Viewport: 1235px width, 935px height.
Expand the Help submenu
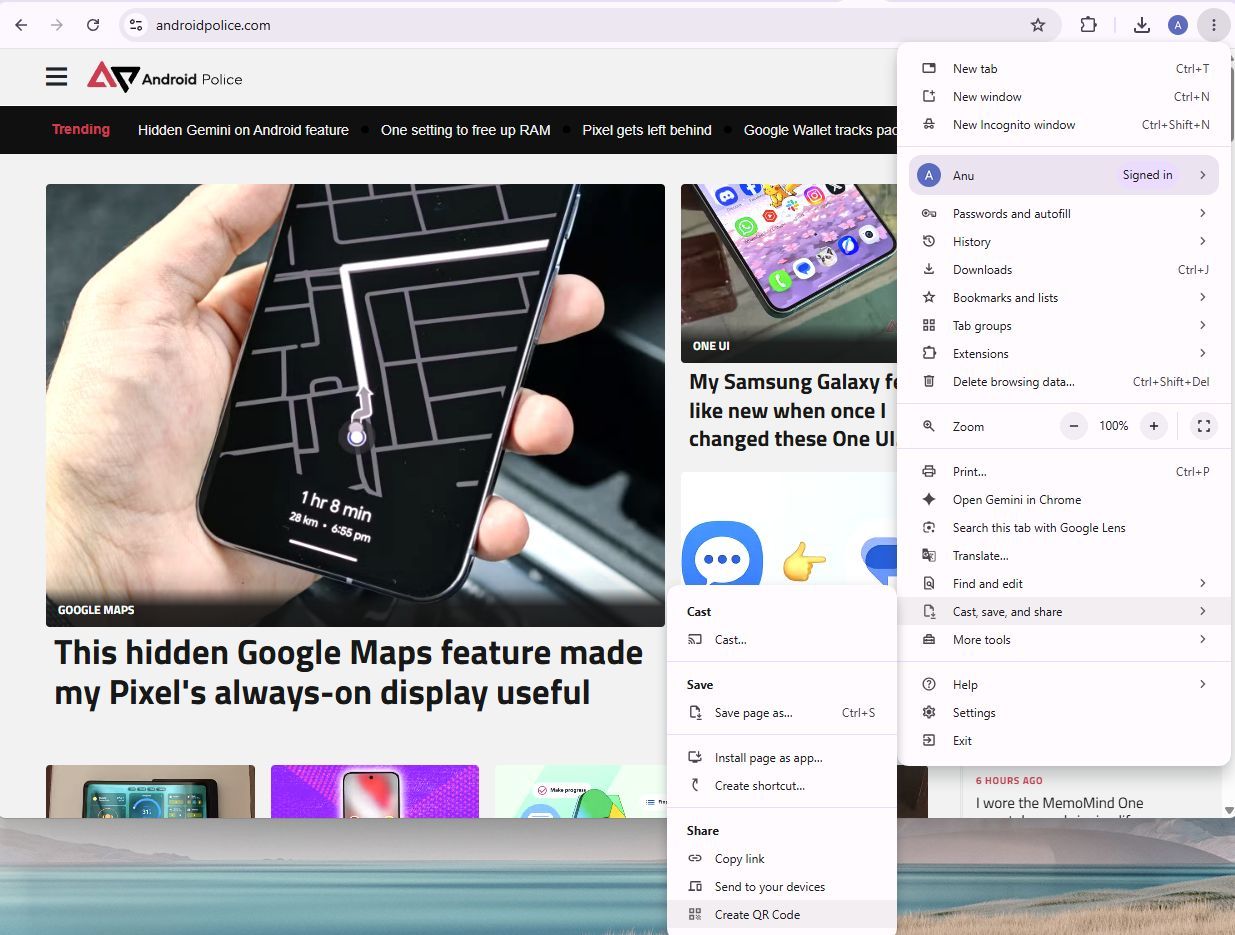(1064, 685)
